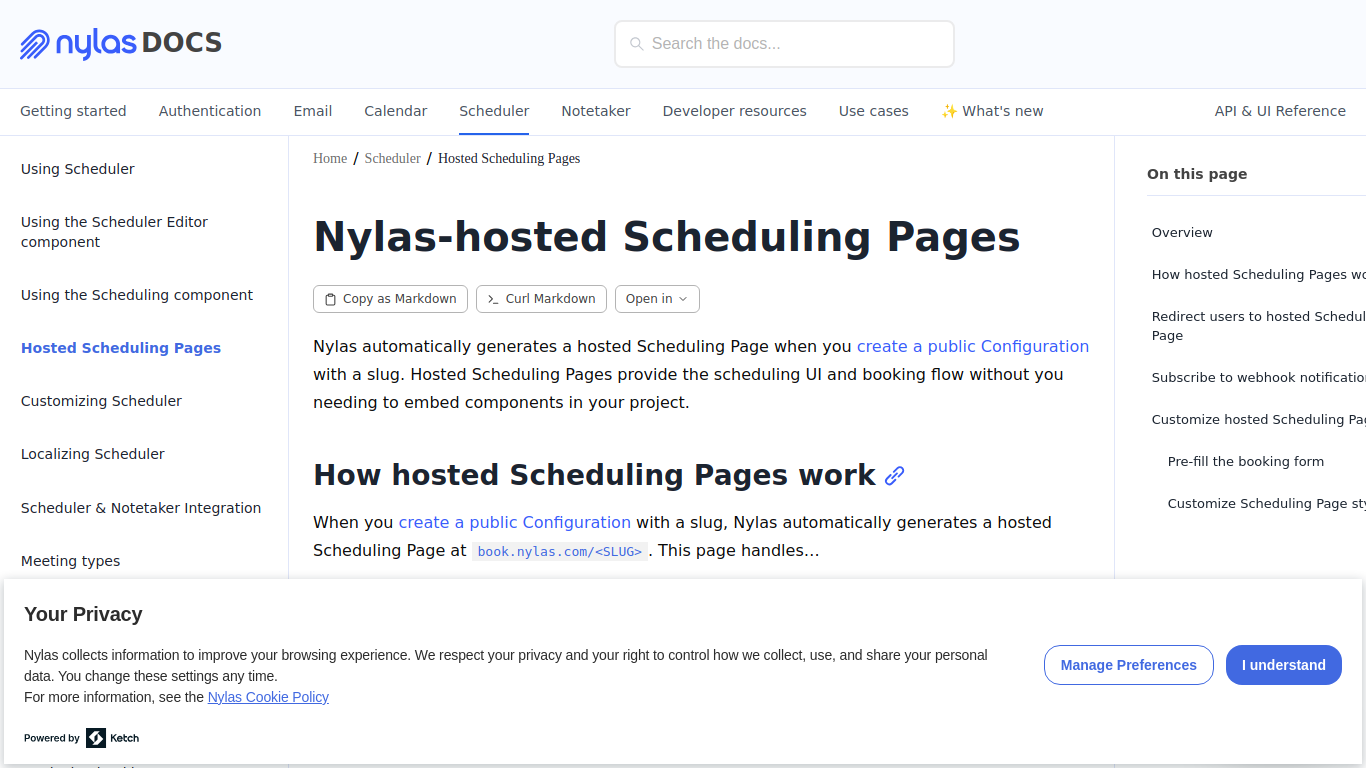Viewport: 1366px width, 768px height.
Task: Open Meeting types in sidebar
Action: point(71,561)
